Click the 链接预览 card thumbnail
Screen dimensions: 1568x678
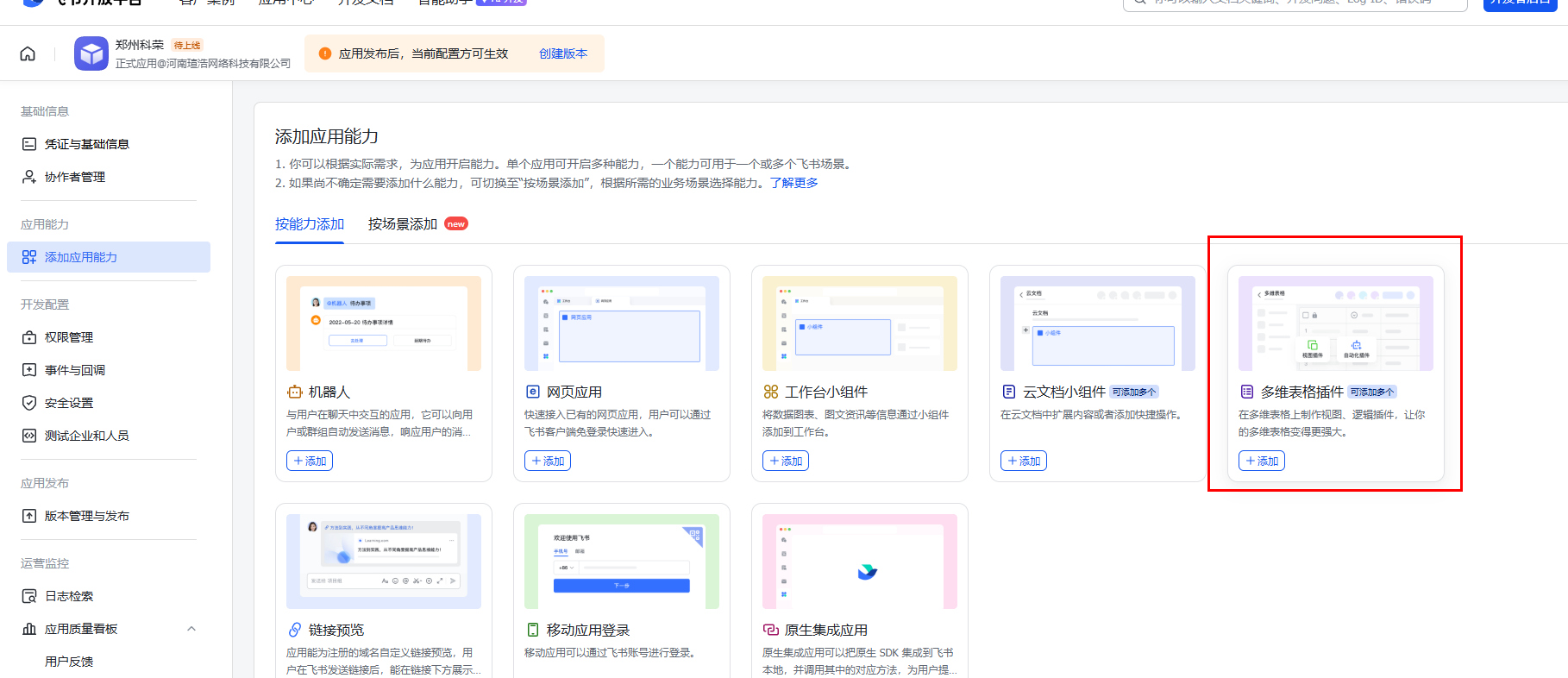tap(384, 562)
